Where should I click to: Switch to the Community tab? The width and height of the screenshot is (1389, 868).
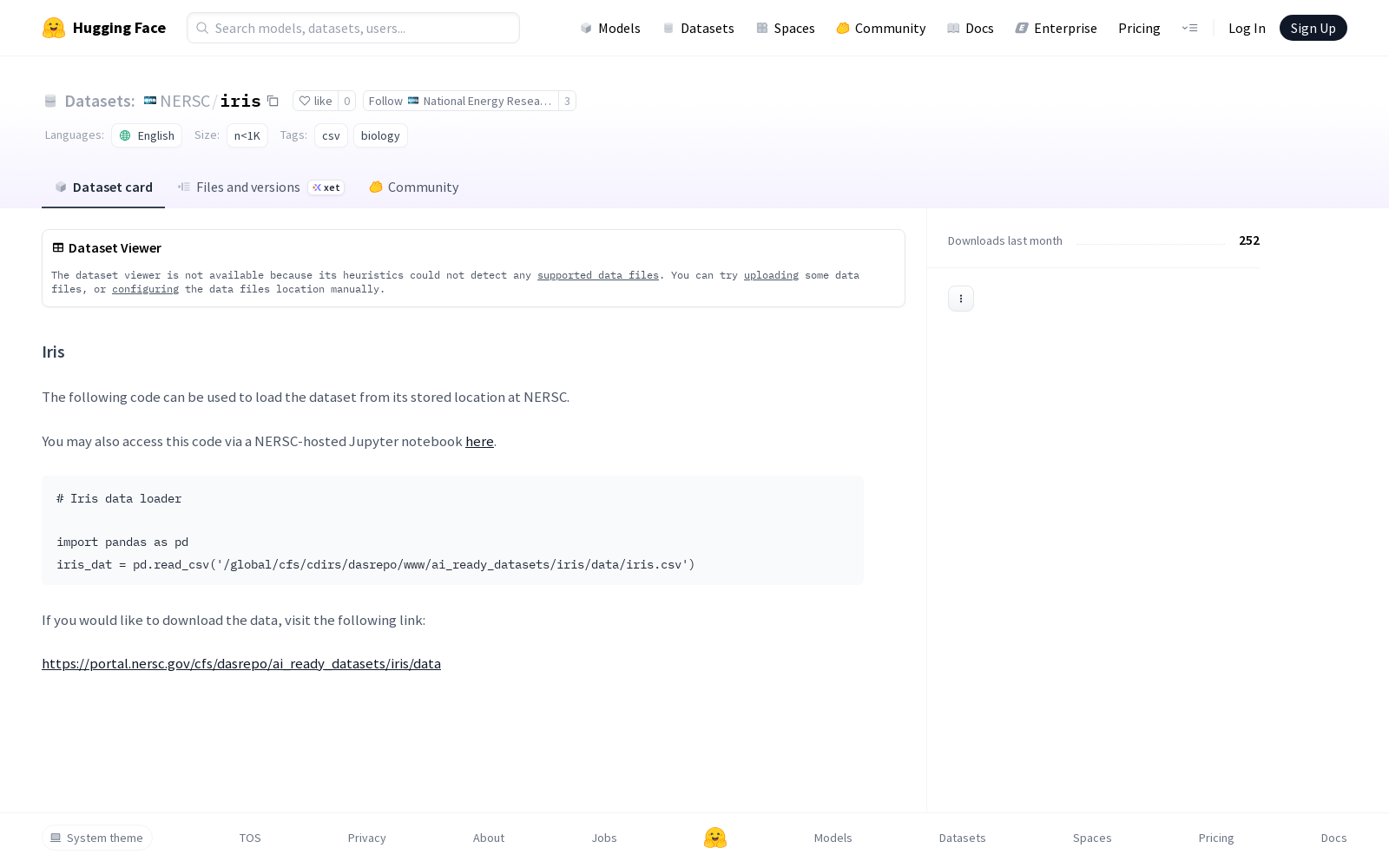(x=414, y=187)
